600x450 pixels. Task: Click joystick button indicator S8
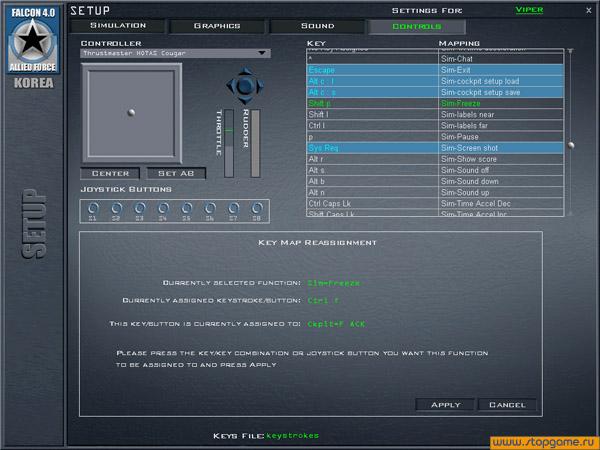click(x=257, y=208)
